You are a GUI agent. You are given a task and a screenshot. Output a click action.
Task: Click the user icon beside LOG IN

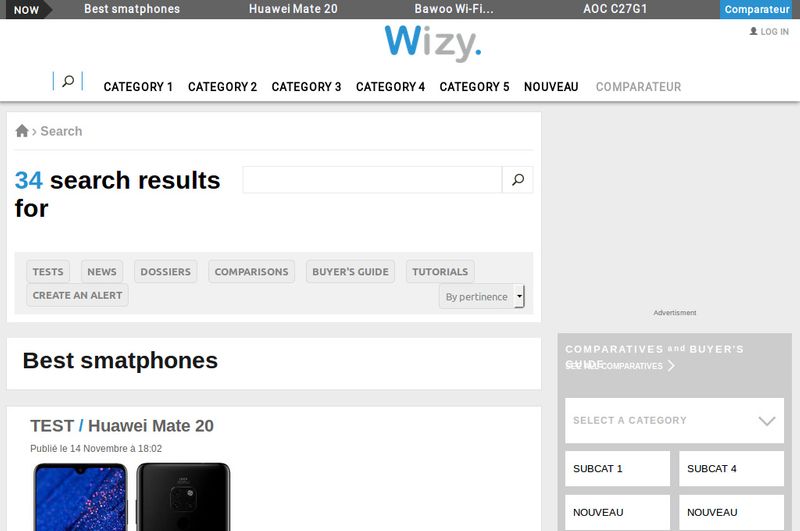[753, 31]
